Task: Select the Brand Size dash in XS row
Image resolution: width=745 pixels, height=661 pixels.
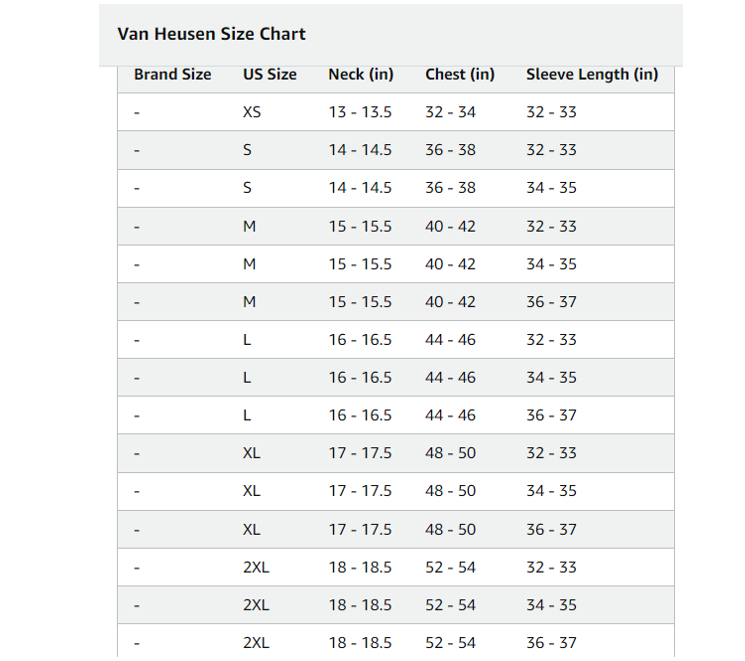Action: pos(137,113)
